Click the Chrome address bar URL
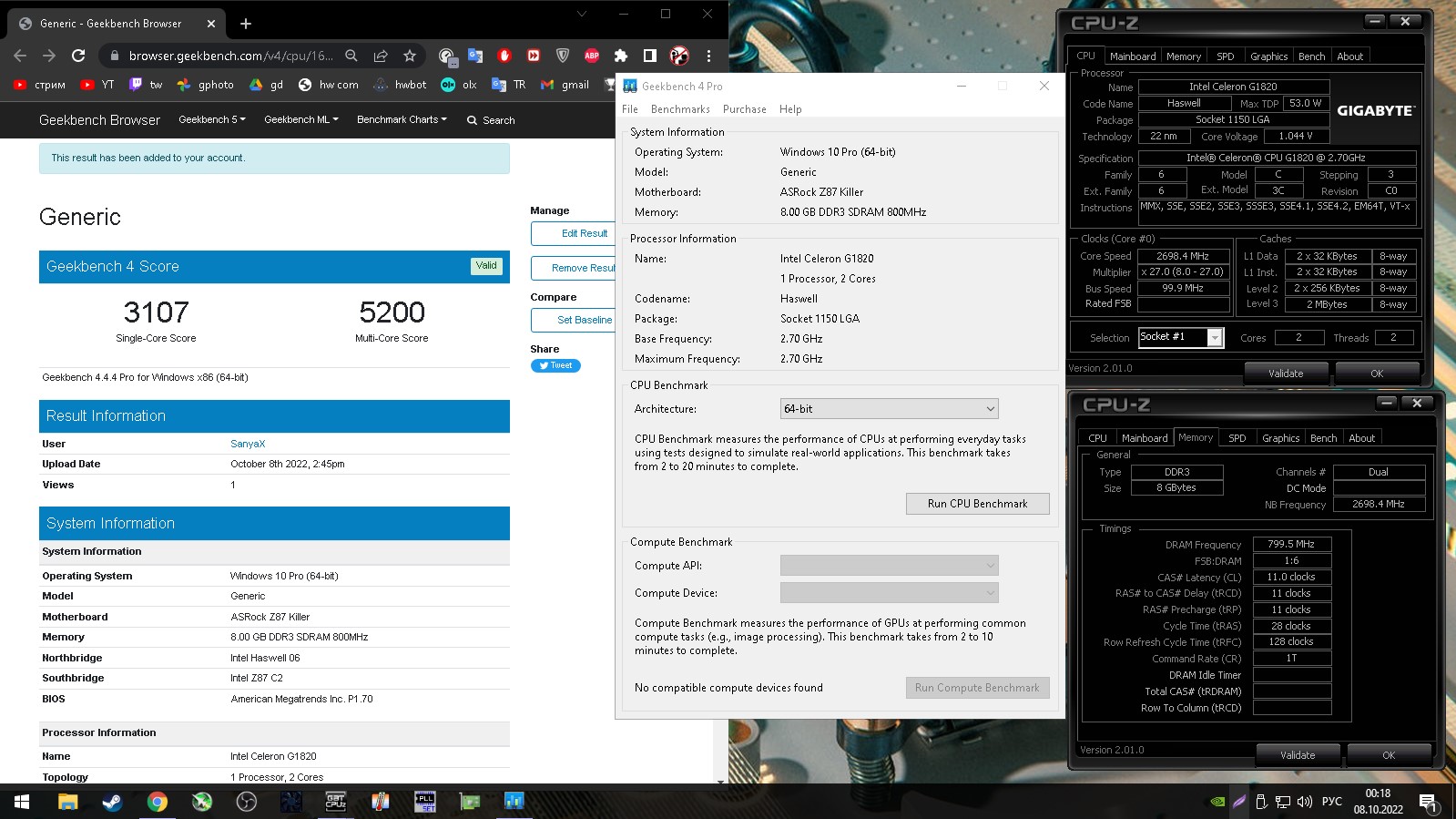The height and width of the screenshot is (819, 1456). pos(231,56)
